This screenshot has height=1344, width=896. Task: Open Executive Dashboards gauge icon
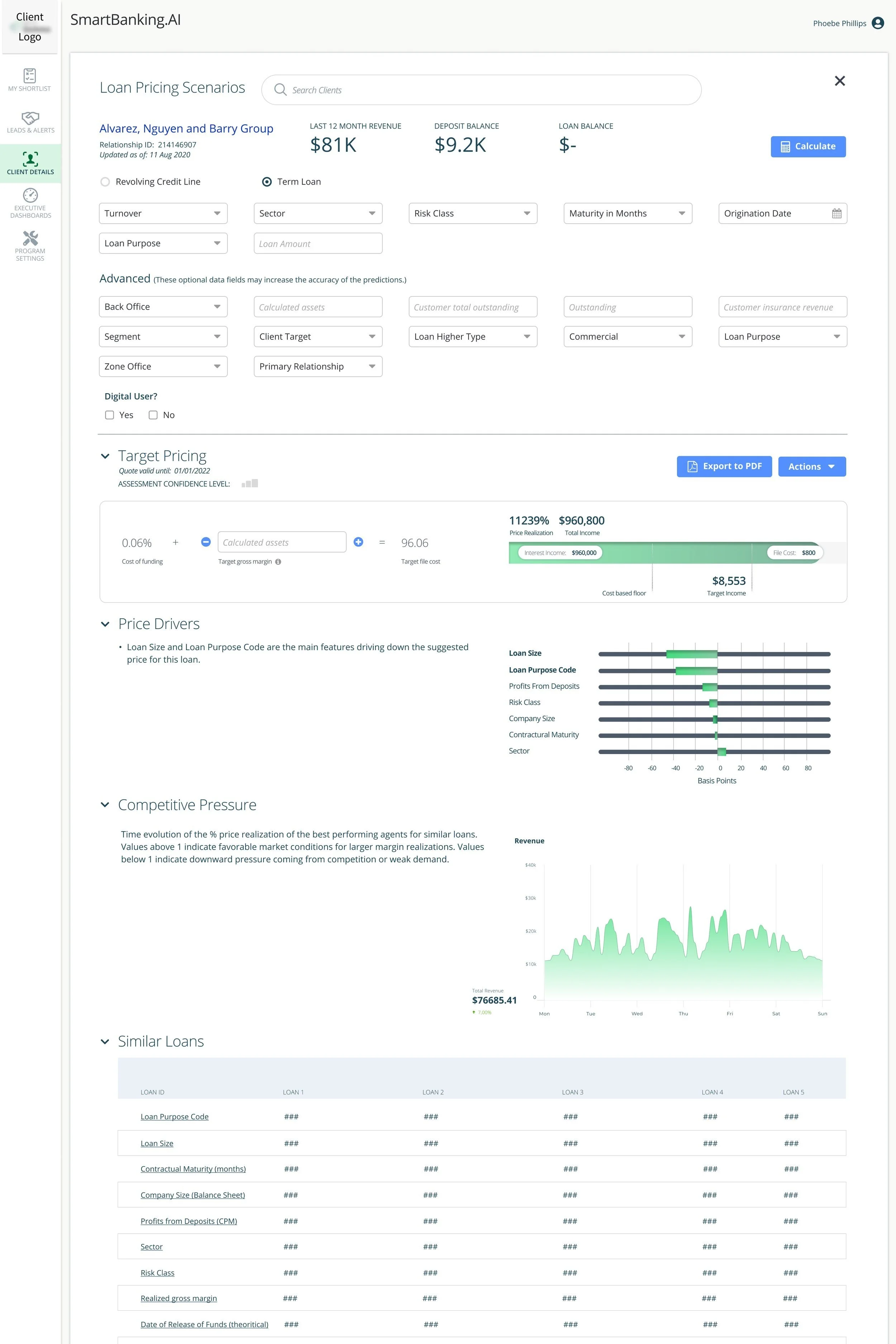point(30,195)
